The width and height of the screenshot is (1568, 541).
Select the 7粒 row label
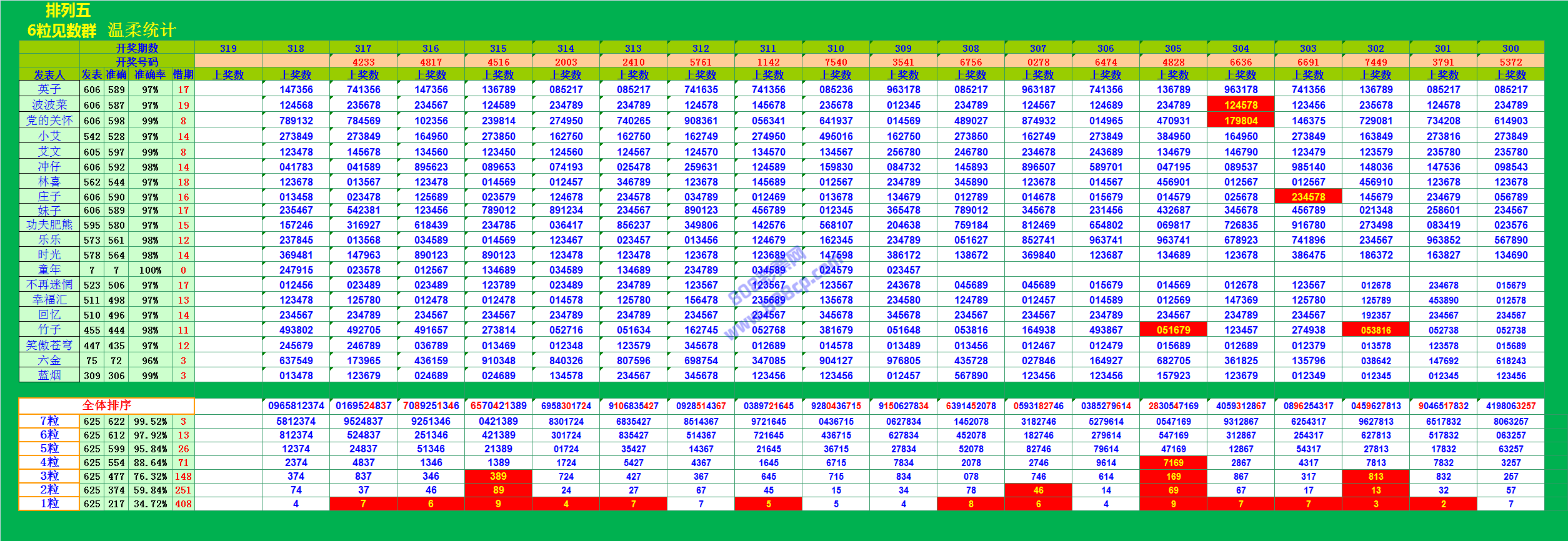pyautogui.click(x=49, y=421)
